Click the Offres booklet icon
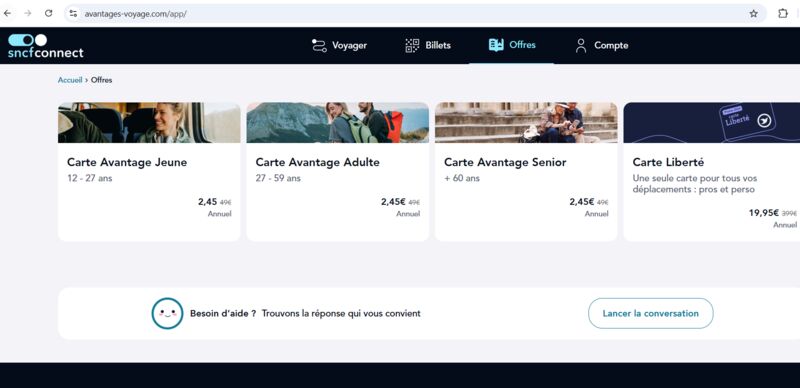 coord(496,45)
